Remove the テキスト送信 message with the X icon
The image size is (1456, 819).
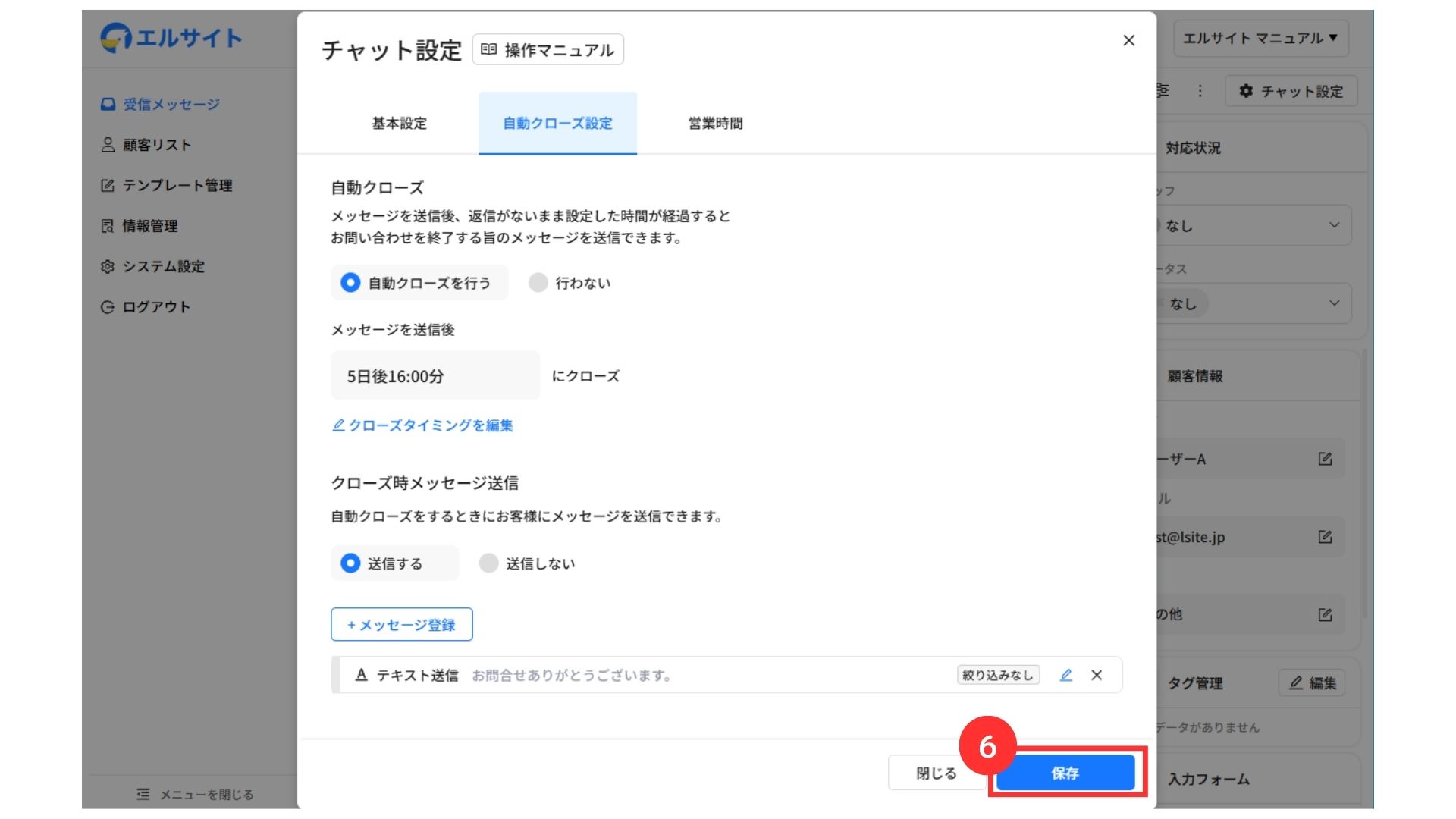1097,675
